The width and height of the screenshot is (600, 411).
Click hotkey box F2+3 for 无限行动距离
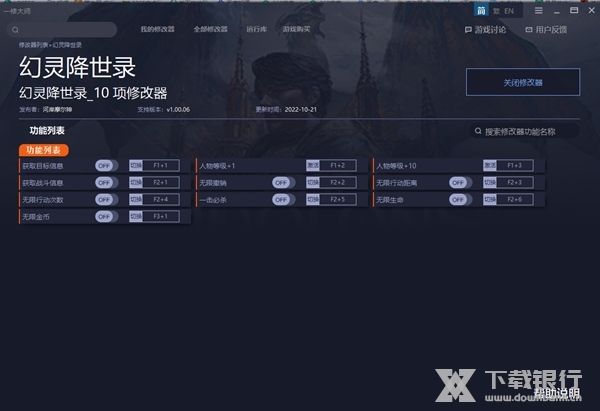coord(515,182)
